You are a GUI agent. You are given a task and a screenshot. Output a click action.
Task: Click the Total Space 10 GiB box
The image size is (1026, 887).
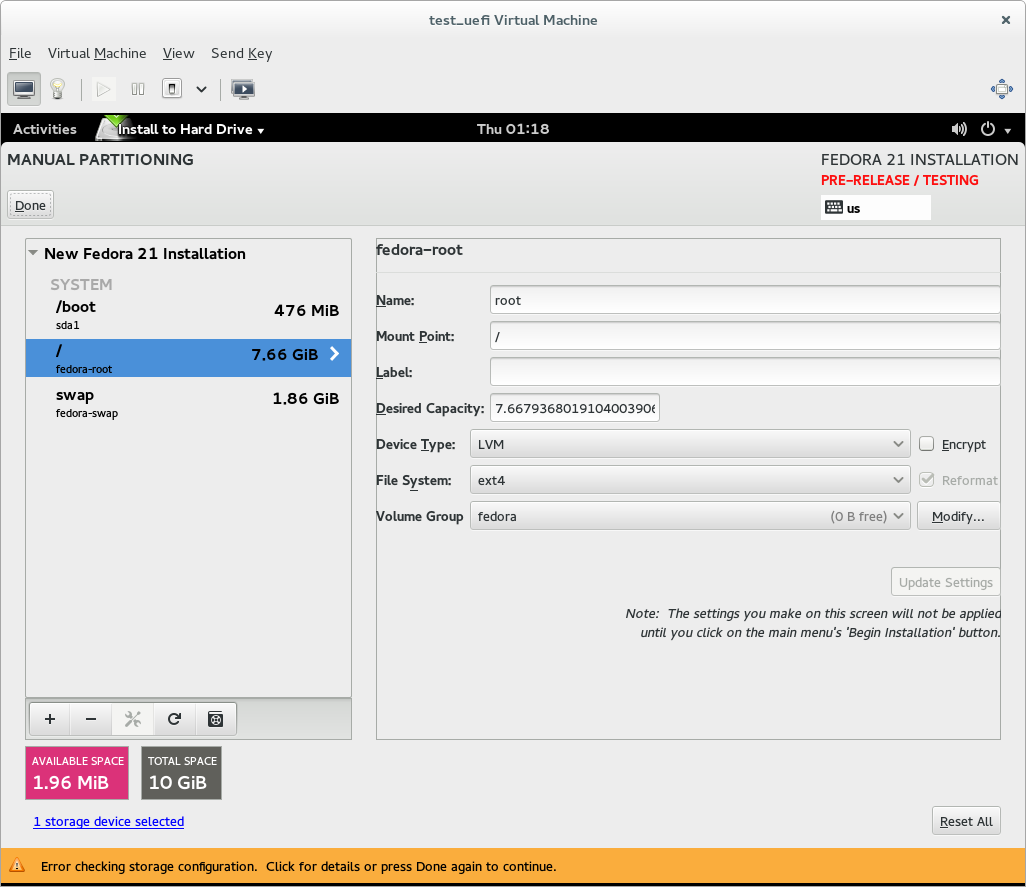coord(181,773)
